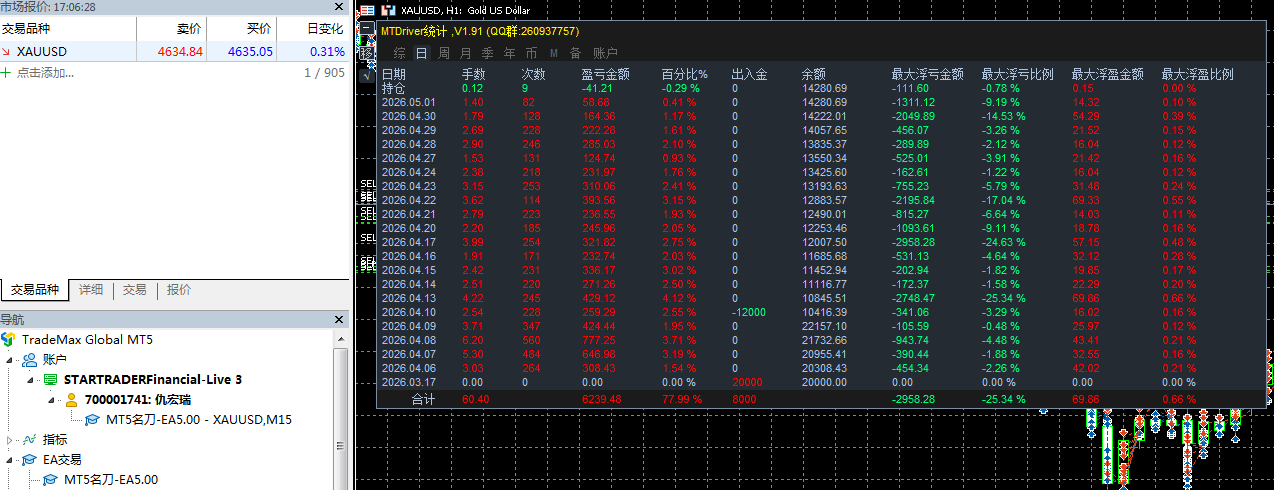1274x490 pixels.
Task: Click 点击添加 to add a symbol
Action: [x=45, y=73]
